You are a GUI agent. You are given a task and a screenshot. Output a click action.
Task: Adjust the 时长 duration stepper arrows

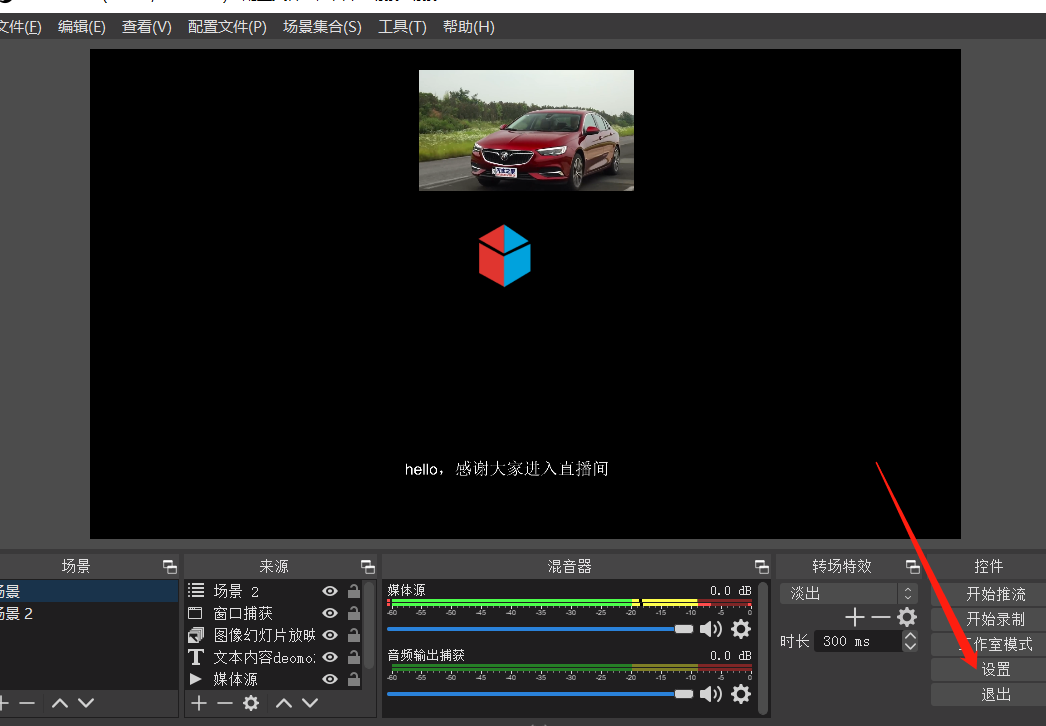909,641
